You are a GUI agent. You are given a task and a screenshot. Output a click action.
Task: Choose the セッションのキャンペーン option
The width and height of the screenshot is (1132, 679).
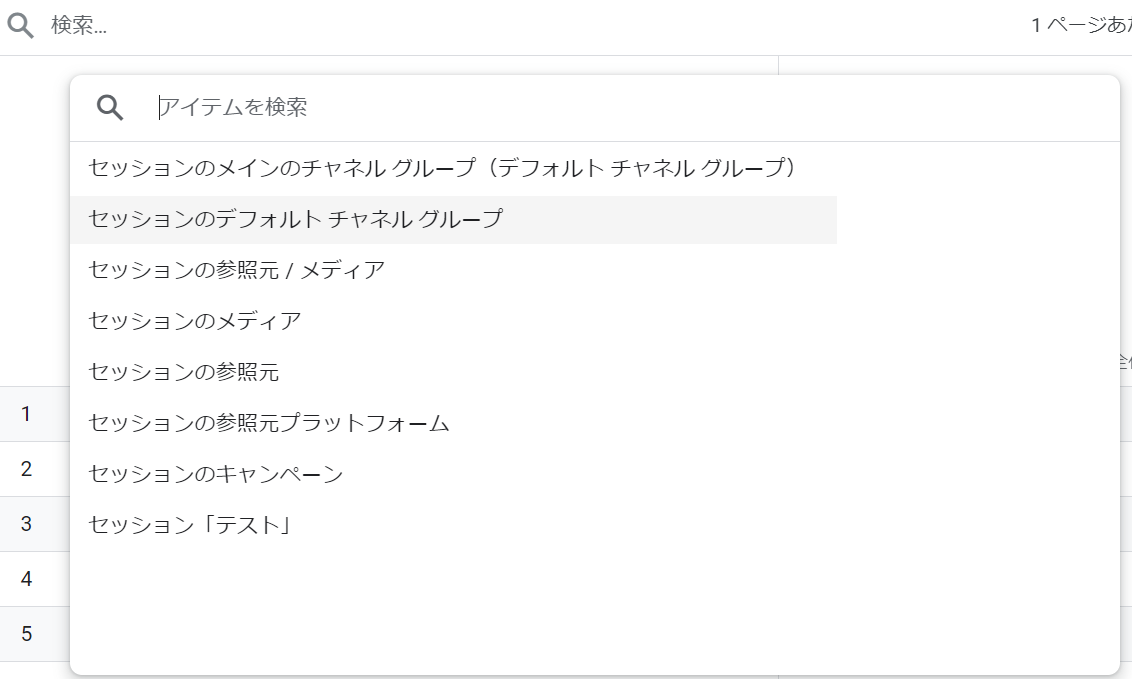click(x=214, y=474)
